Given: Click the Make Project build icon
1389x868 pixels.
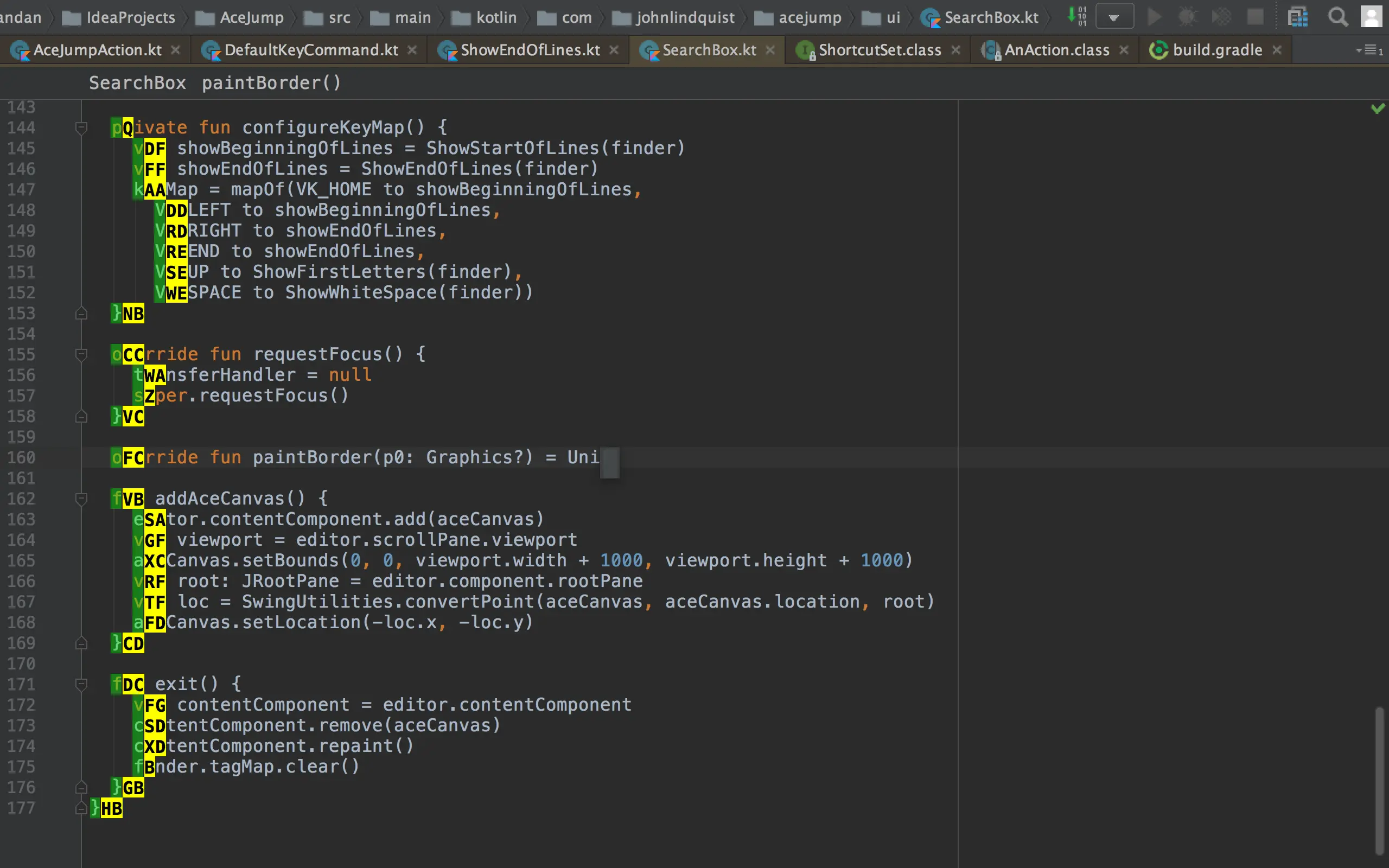Looking at the screenshot, I should 1077,17.
